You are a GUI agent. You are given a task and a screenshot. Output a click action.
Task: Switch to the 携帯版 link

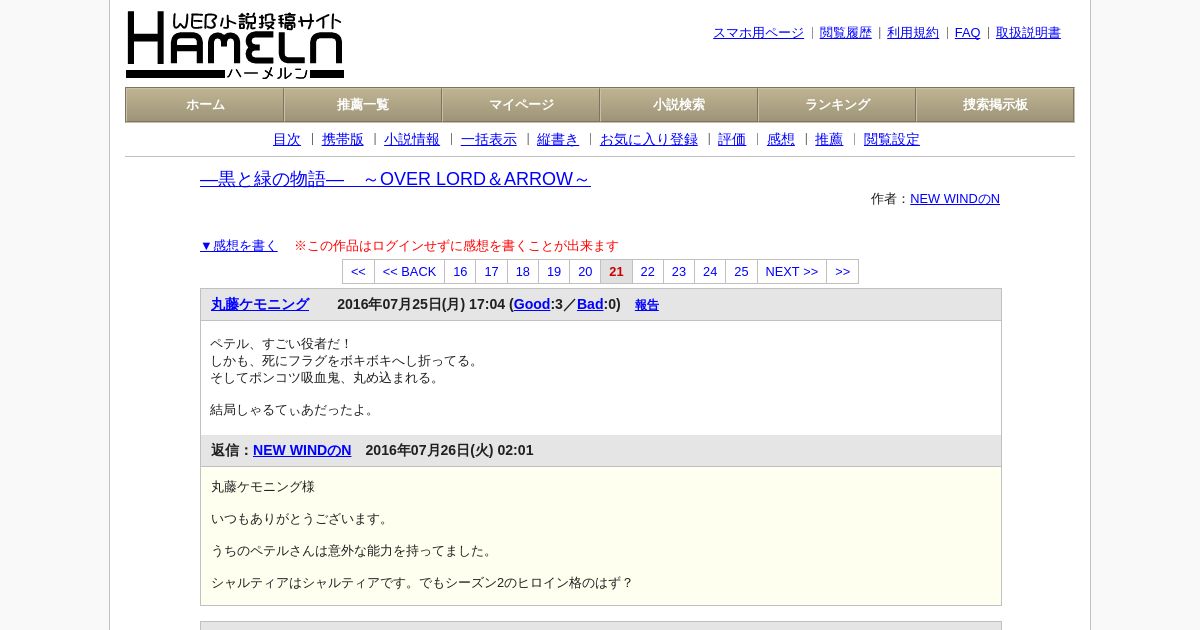343,140
